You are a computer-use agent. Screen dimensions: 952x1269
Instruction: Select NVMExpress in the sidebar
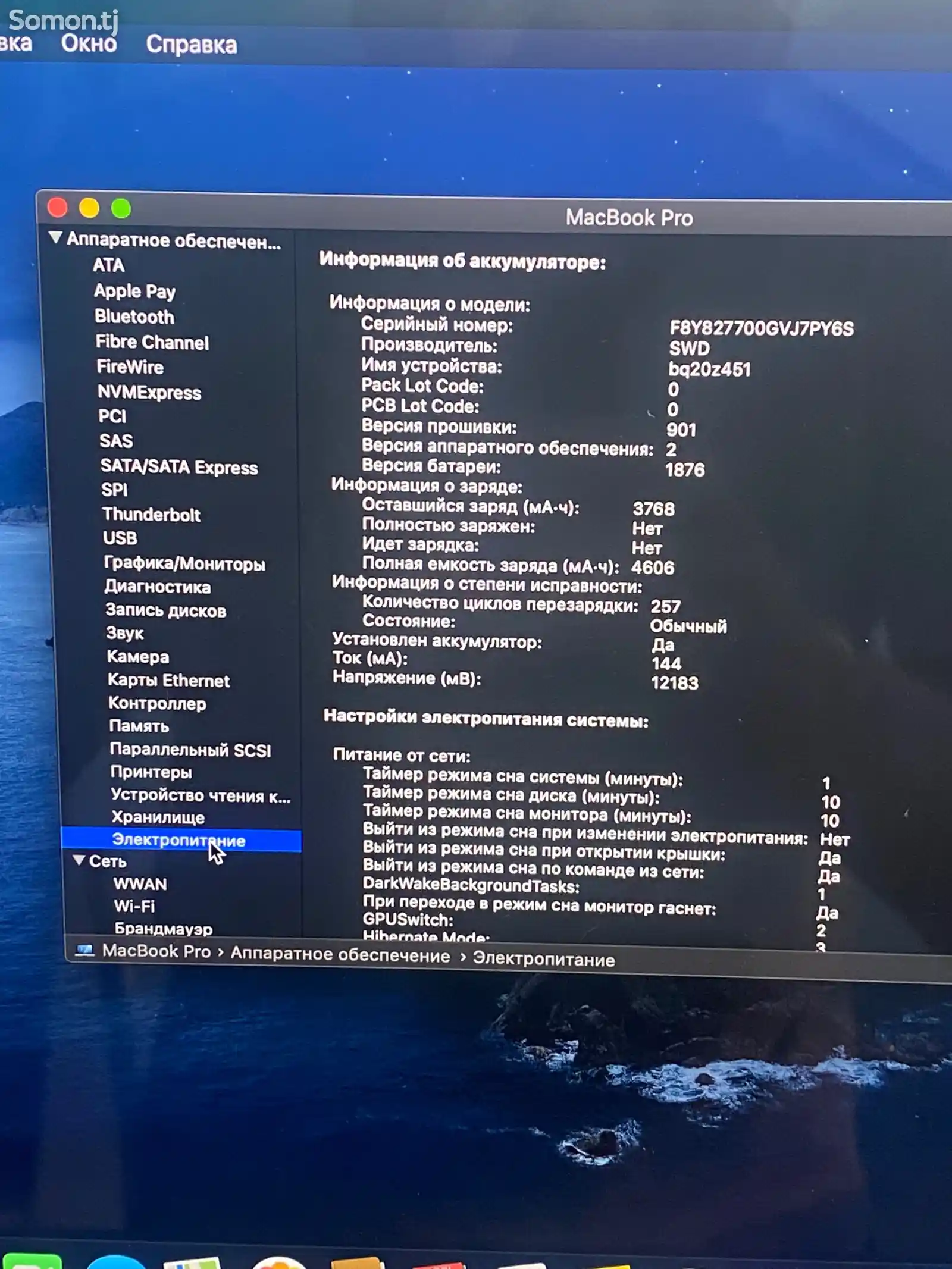point(149,393)
